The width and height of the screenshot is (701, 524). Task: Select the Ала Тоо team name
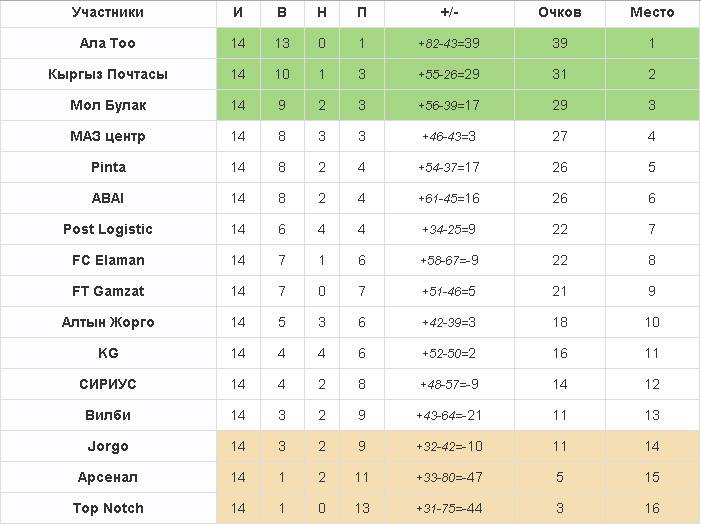108,43
